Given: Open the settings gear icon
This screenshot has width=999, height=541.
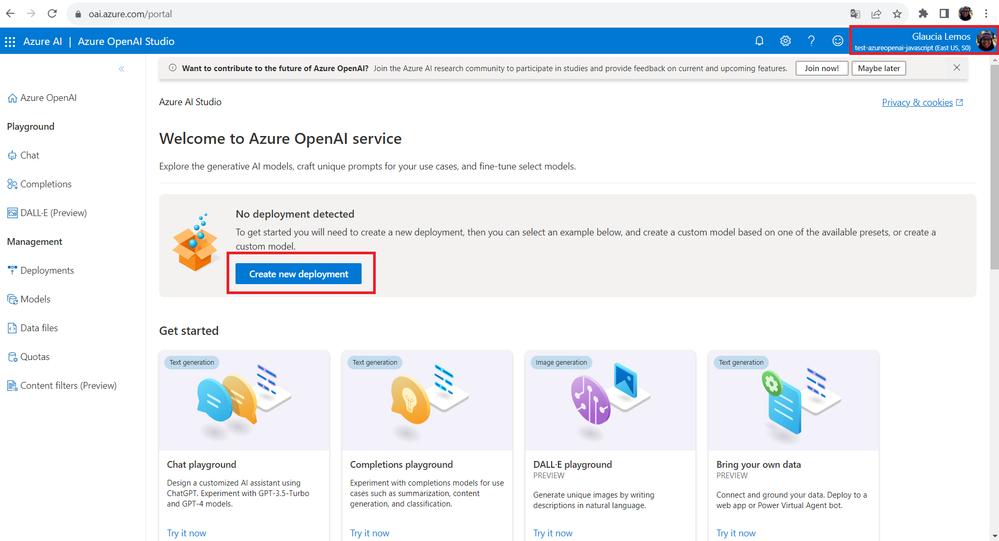Looking at the screenshot, I should click(x=785, y=41).
